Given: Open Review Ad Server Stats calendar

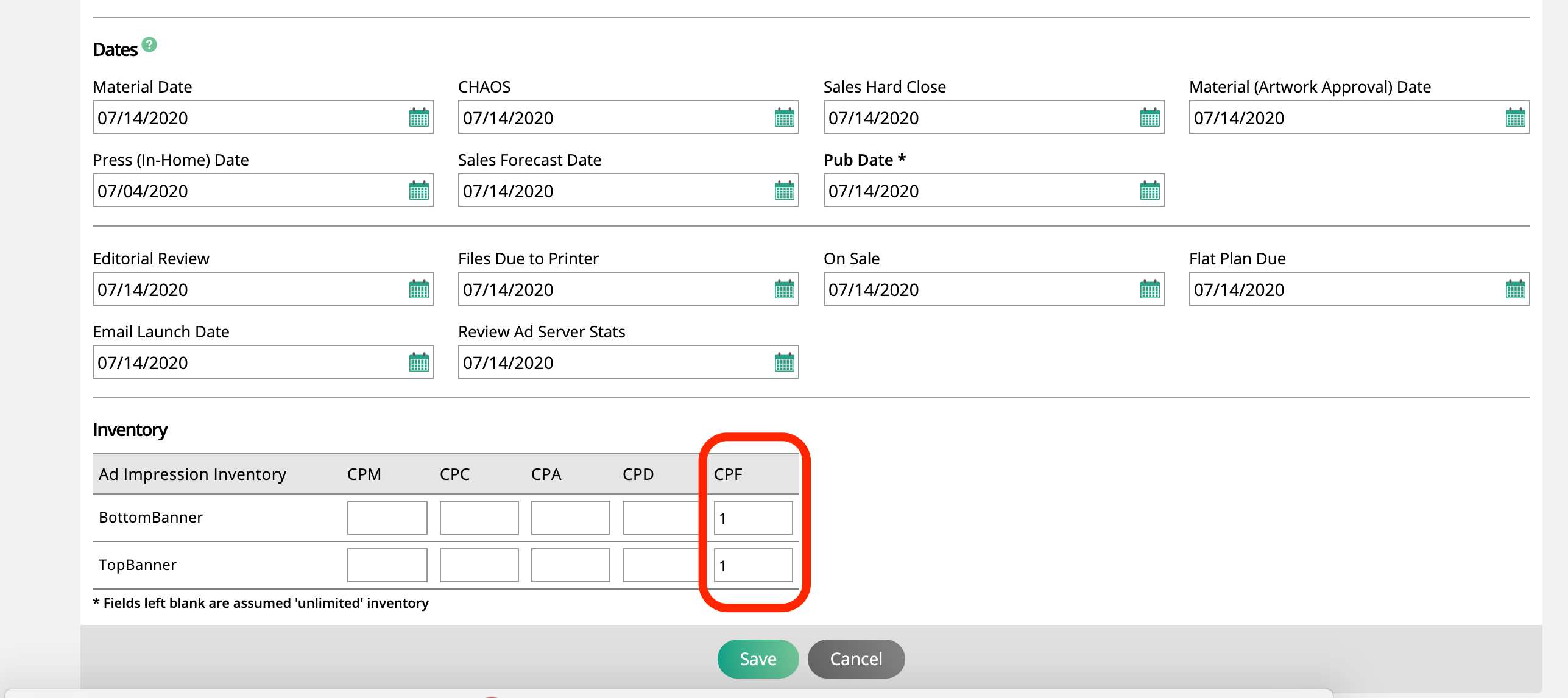Looking at the screenshot, I should click(784, 362).
